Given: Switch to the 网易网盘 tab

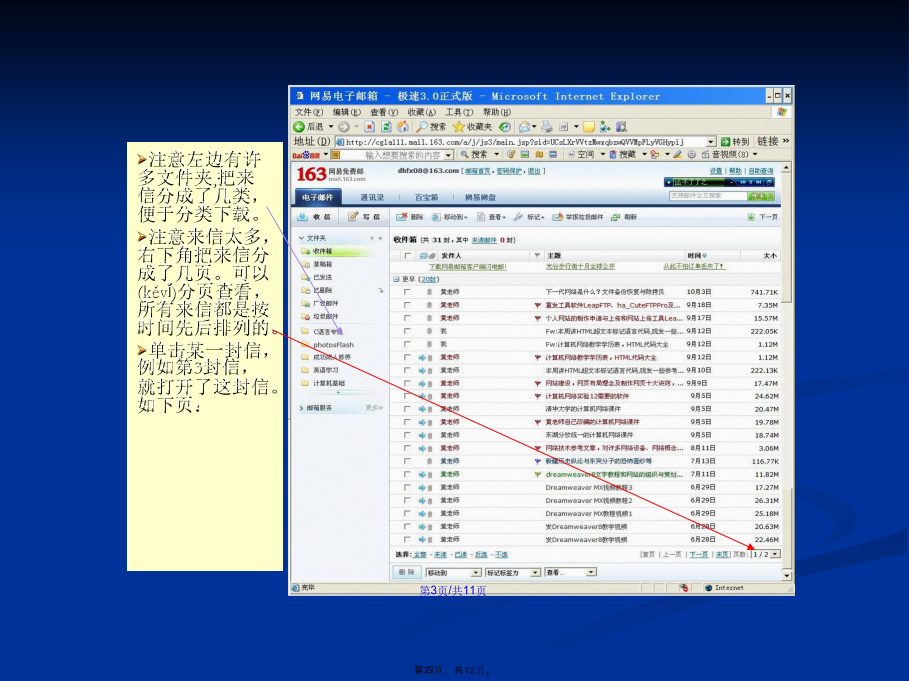Looking at the screenshot, I should (x=480, y=198).
